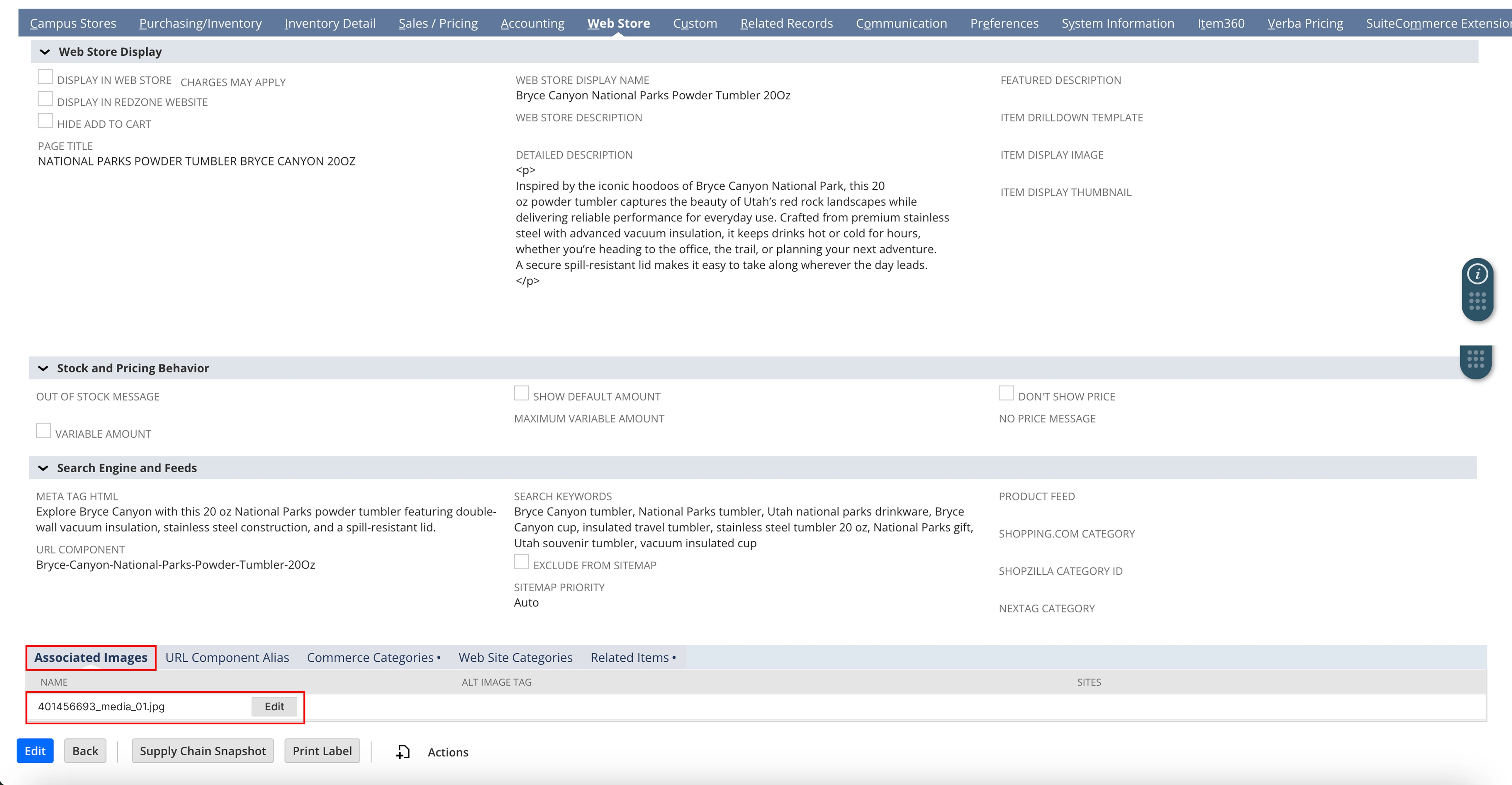Click the dots grid directly below the info icon

[1477, 302]
